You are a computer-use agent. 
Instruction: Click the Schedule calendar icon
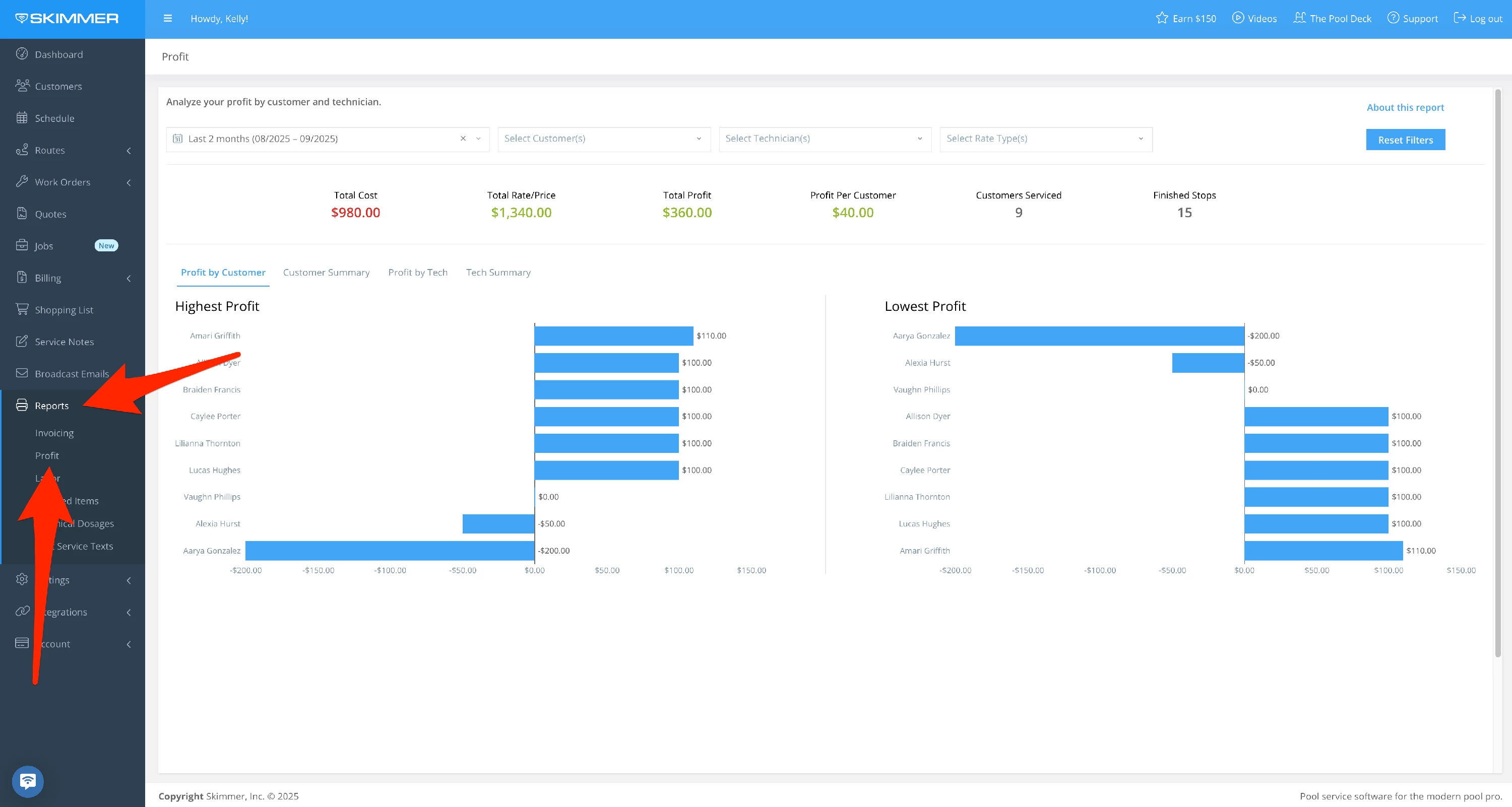[22, 118]
